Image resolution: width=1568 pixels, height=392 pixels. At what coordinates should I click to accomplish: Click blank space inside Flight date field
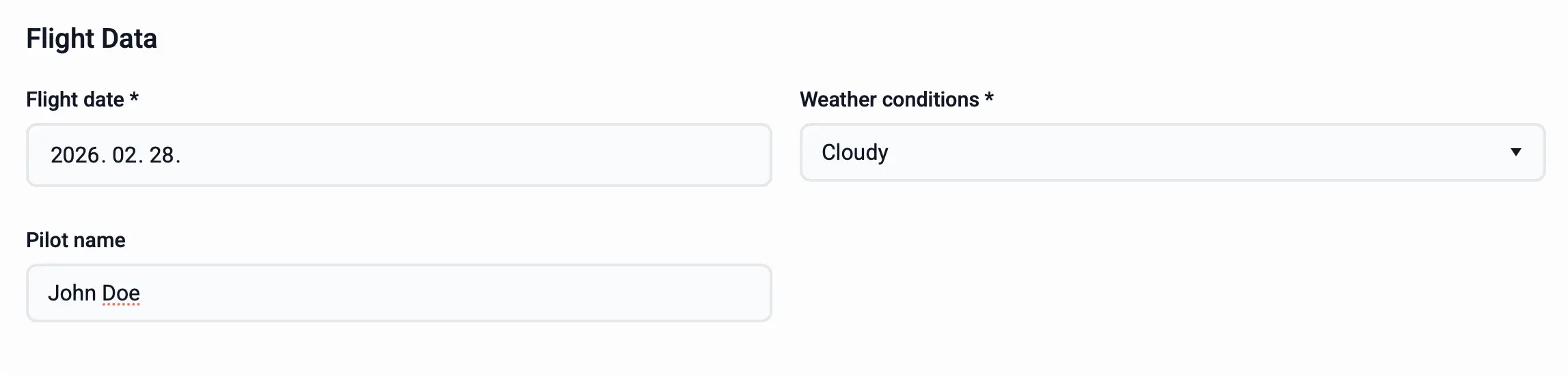pos(478,156)
